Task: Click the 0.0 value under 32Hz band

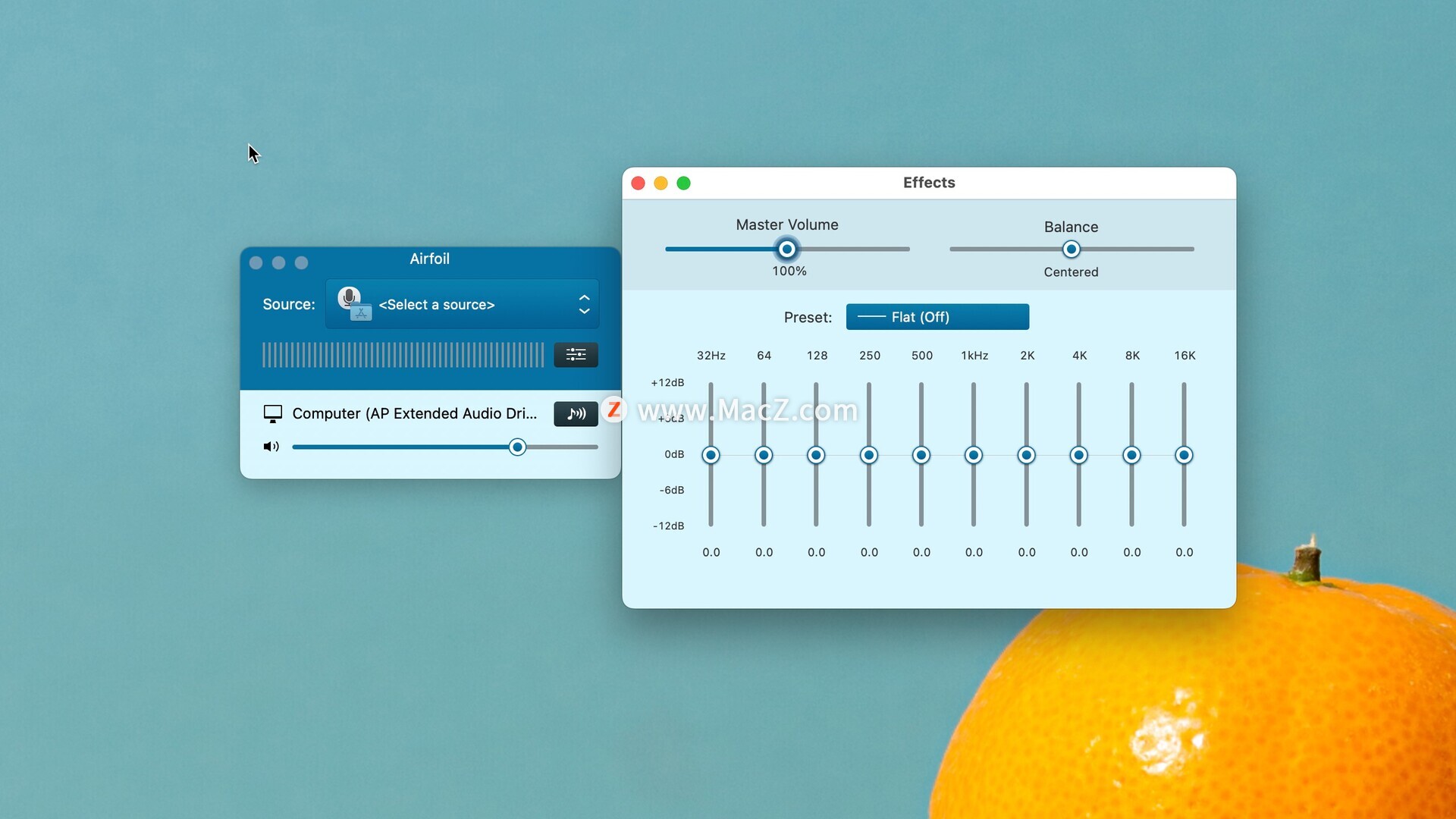Action: [x=711, y=552]
